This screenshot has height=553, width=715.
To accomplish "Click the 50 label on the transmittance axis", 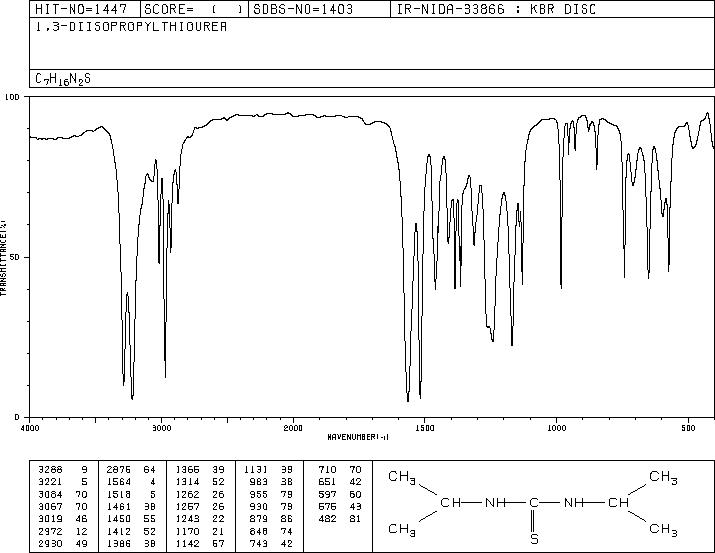I will coord(15,257).
